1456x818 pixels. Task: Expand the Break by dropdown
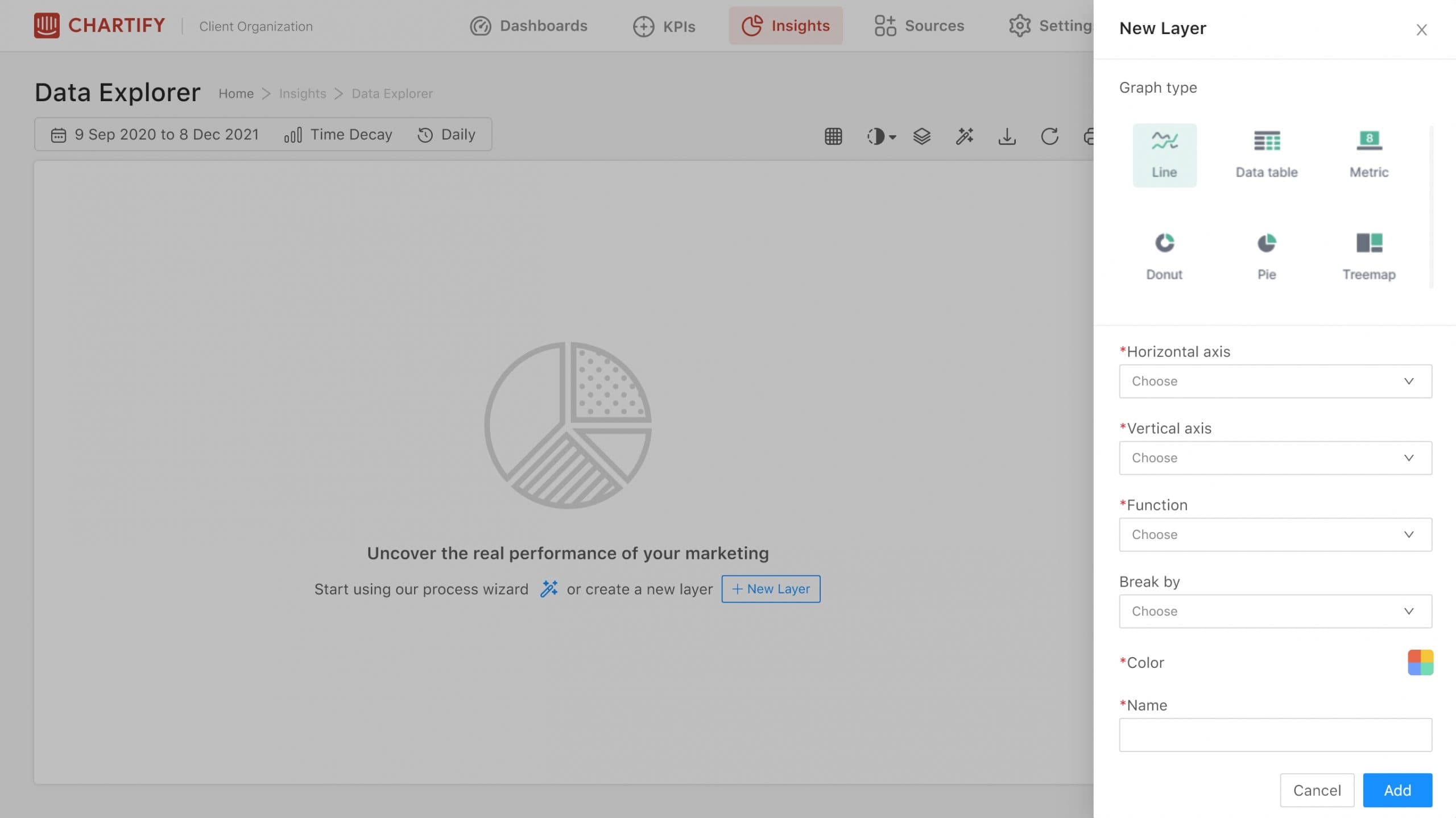[1275, 611]
